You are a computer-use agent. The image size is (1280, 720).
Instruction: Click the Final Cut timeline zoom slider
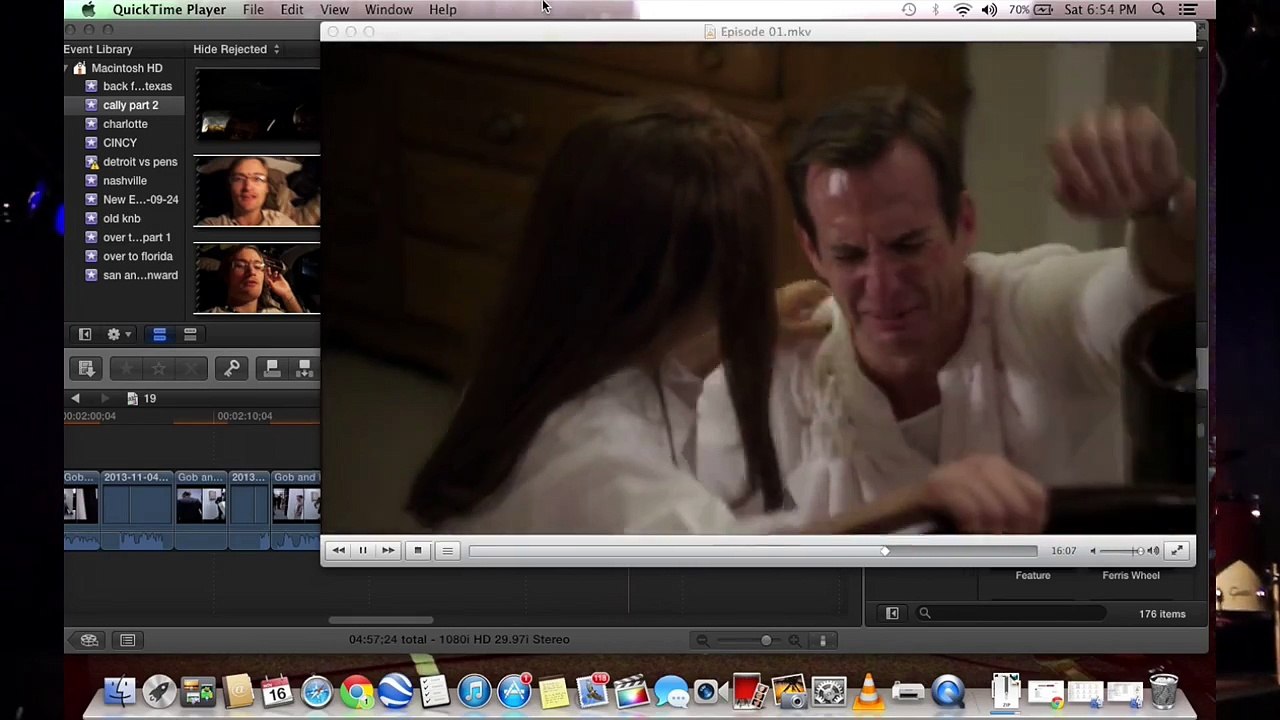pos(766,640)
